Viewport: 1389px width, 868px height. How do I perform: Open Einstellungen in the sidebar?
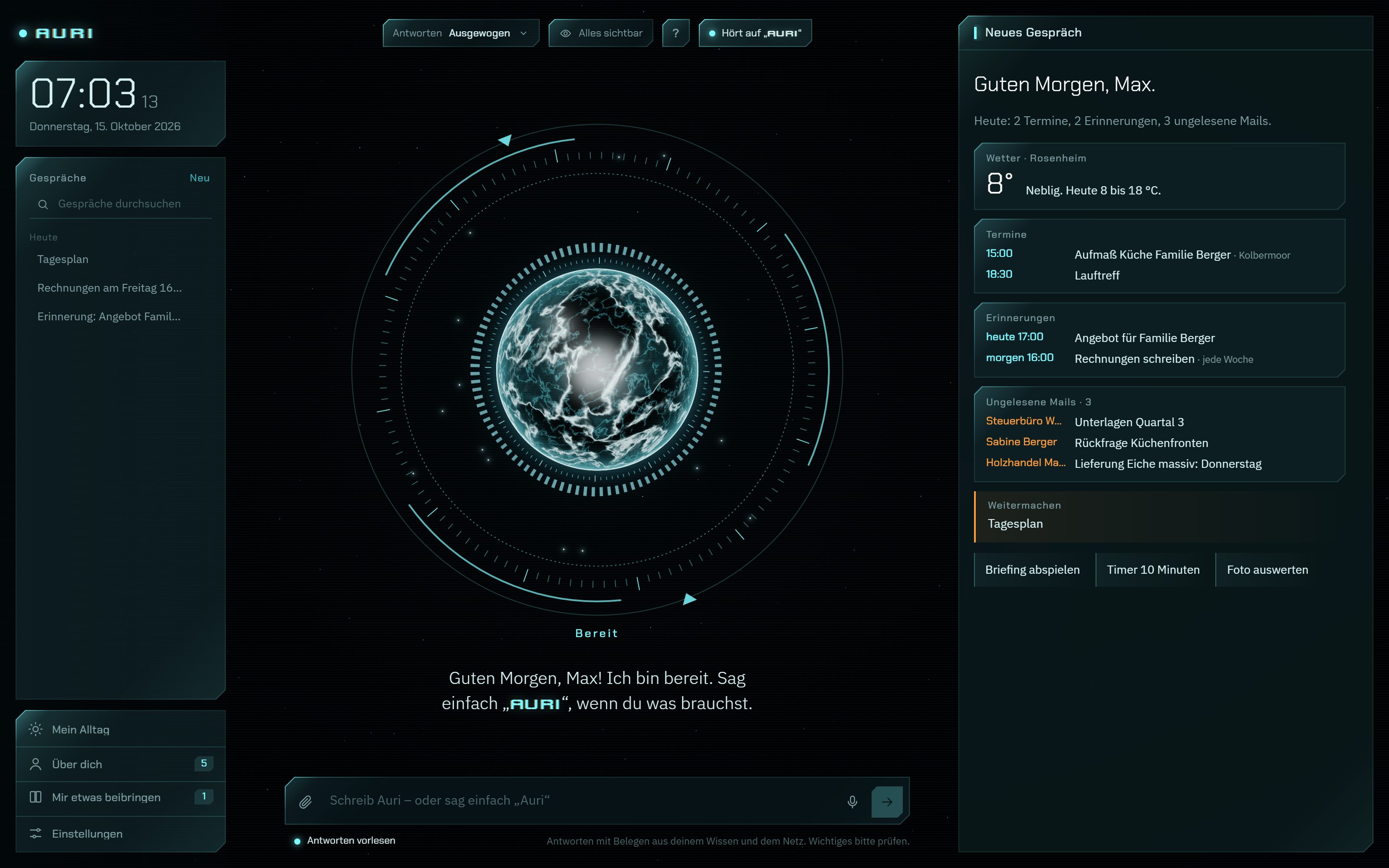[121, 834]
